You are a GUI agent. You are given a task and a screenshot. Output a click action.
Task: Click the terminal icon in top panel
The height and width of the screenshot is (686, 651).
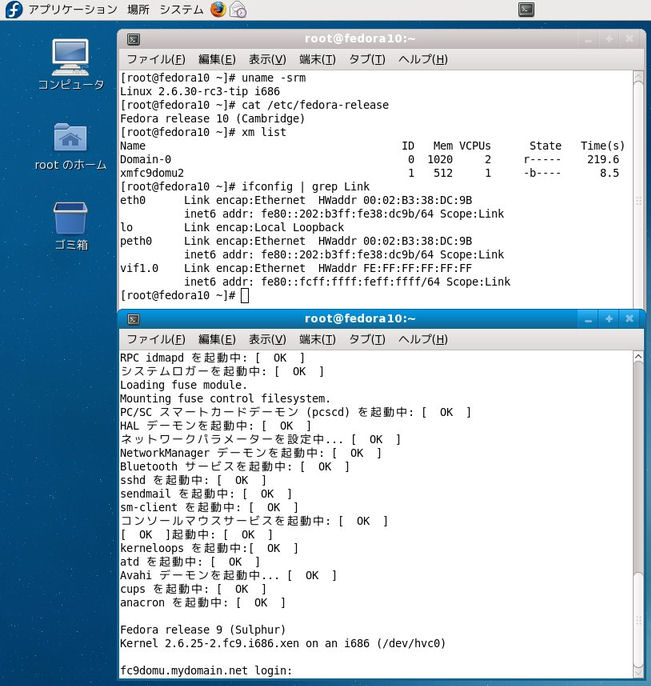526,10
